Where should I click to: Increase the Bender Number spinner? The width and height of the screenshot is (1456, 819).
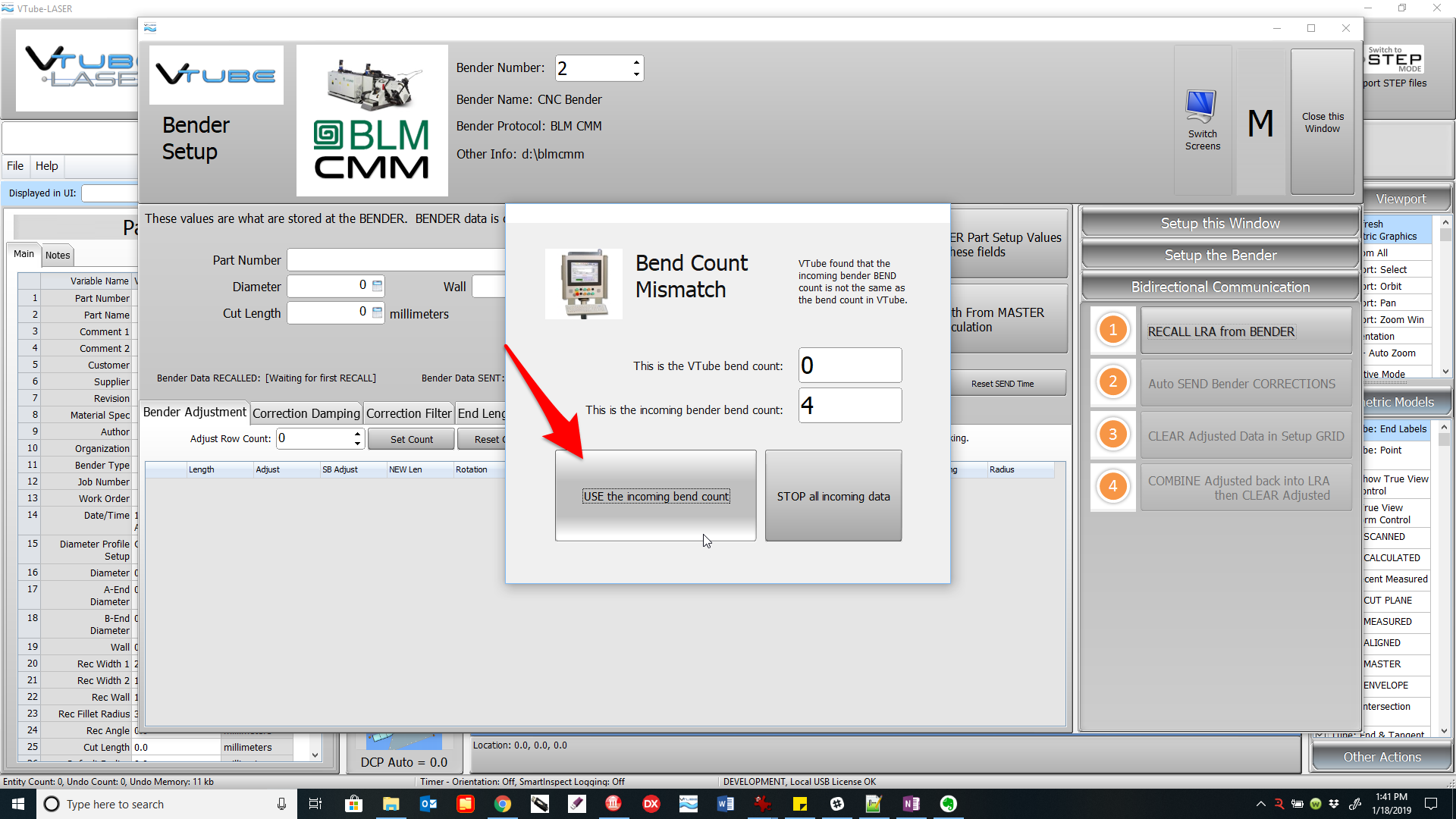[x=636, y=62]
